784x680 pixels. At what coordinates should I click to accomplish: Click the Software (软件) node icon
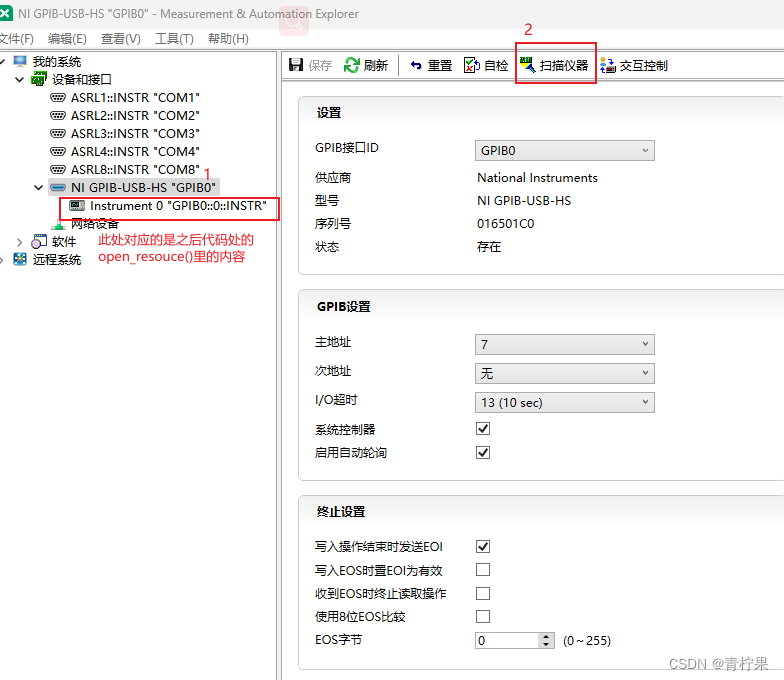pos(39,242)
